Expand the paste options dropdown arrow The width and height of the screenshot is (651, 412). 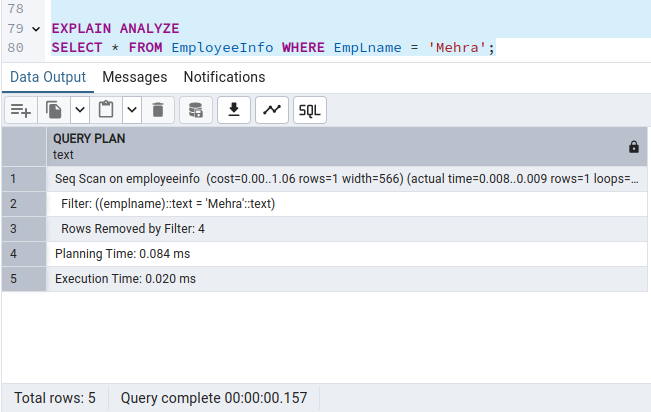click(132, 110)
